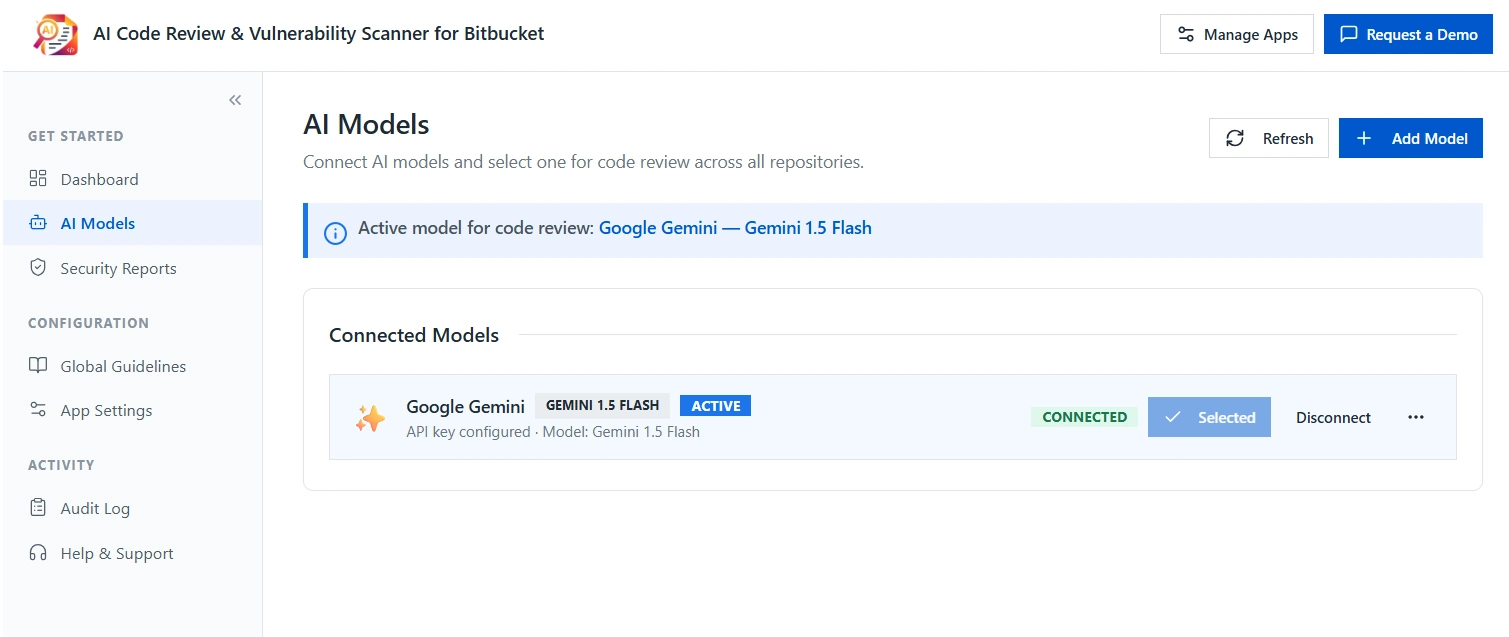Go to App Settings

coord(132,410)
